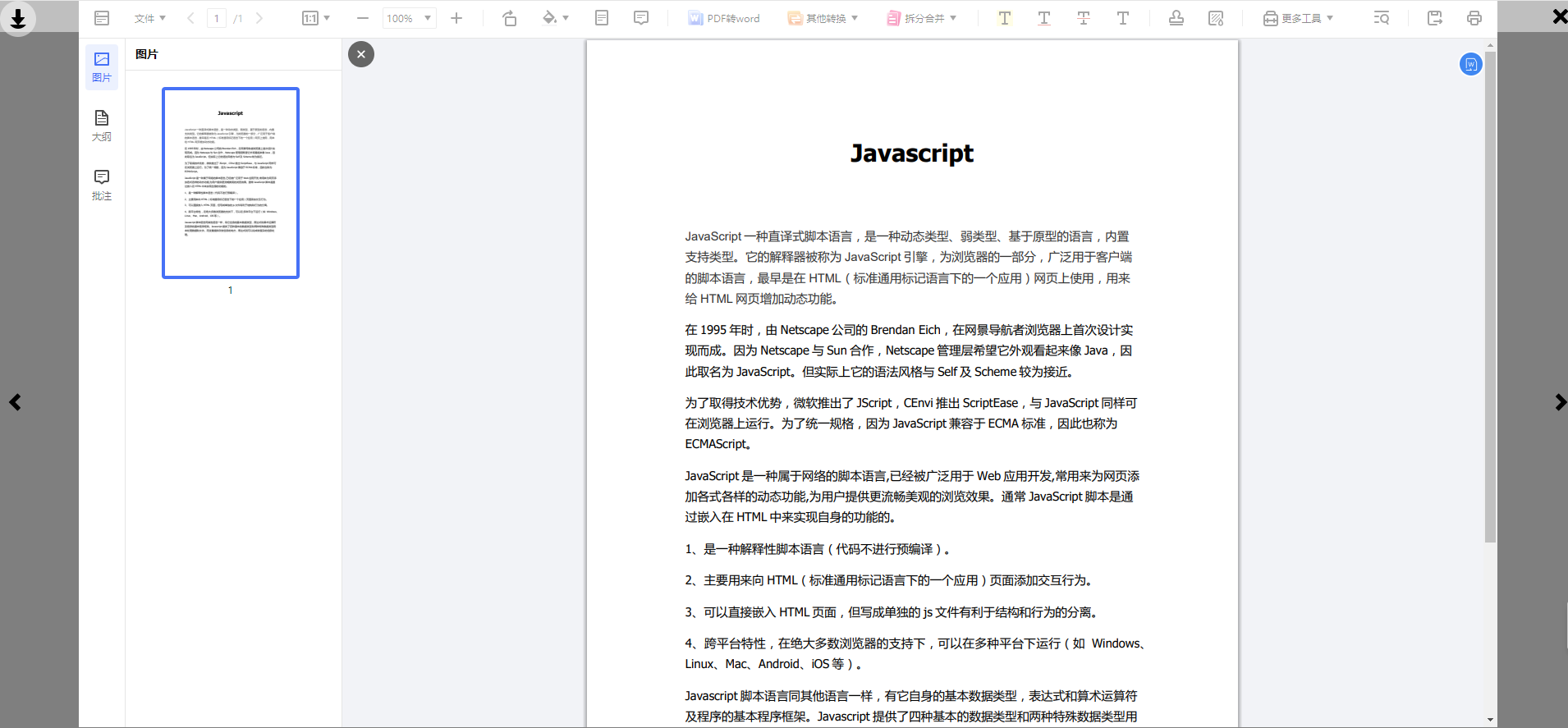Click the PDF转word button

click(x=723, y=18)
